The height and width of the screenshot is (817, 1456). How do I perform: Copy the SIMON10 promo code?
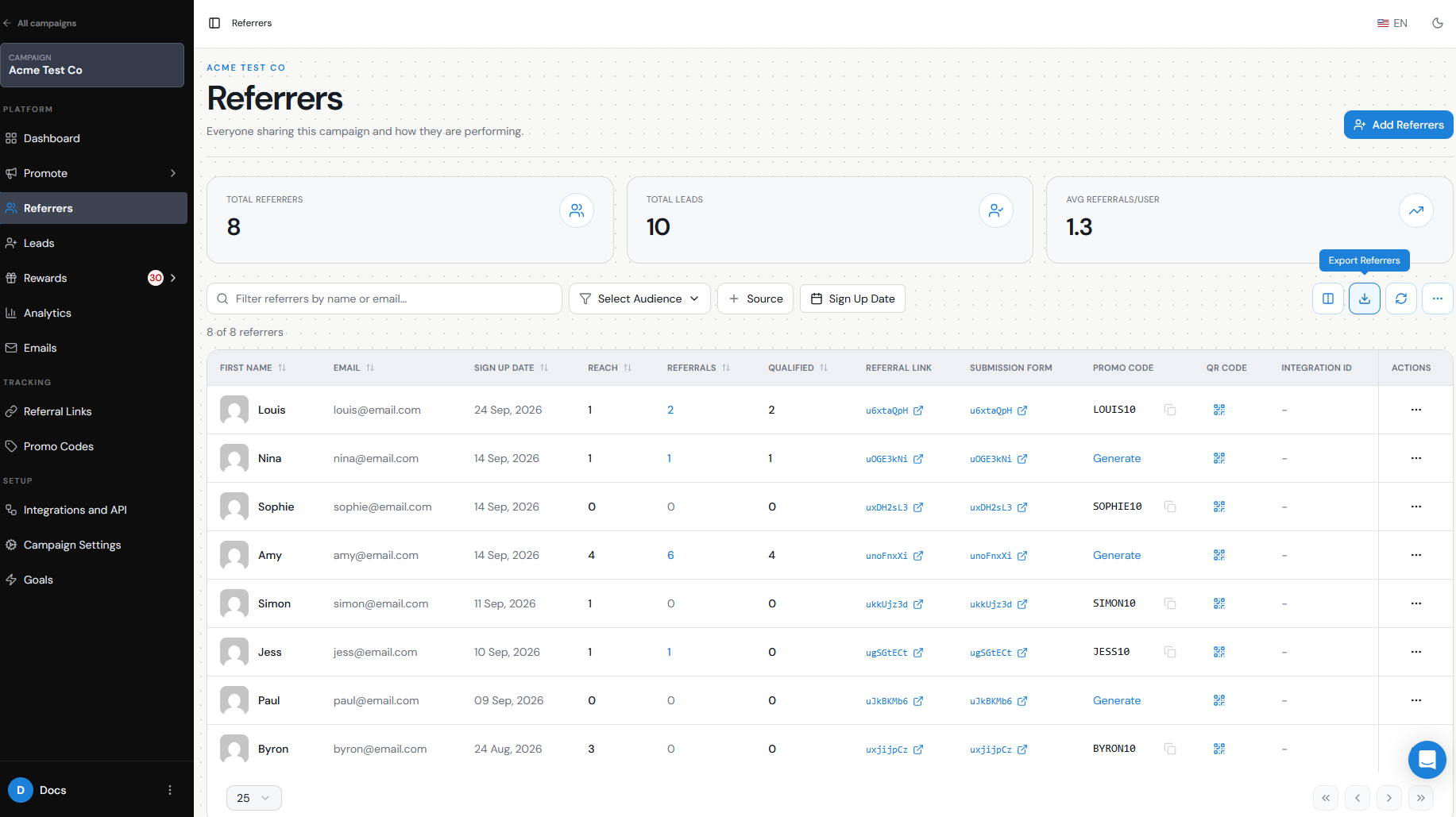click(x=1170, y=603)
